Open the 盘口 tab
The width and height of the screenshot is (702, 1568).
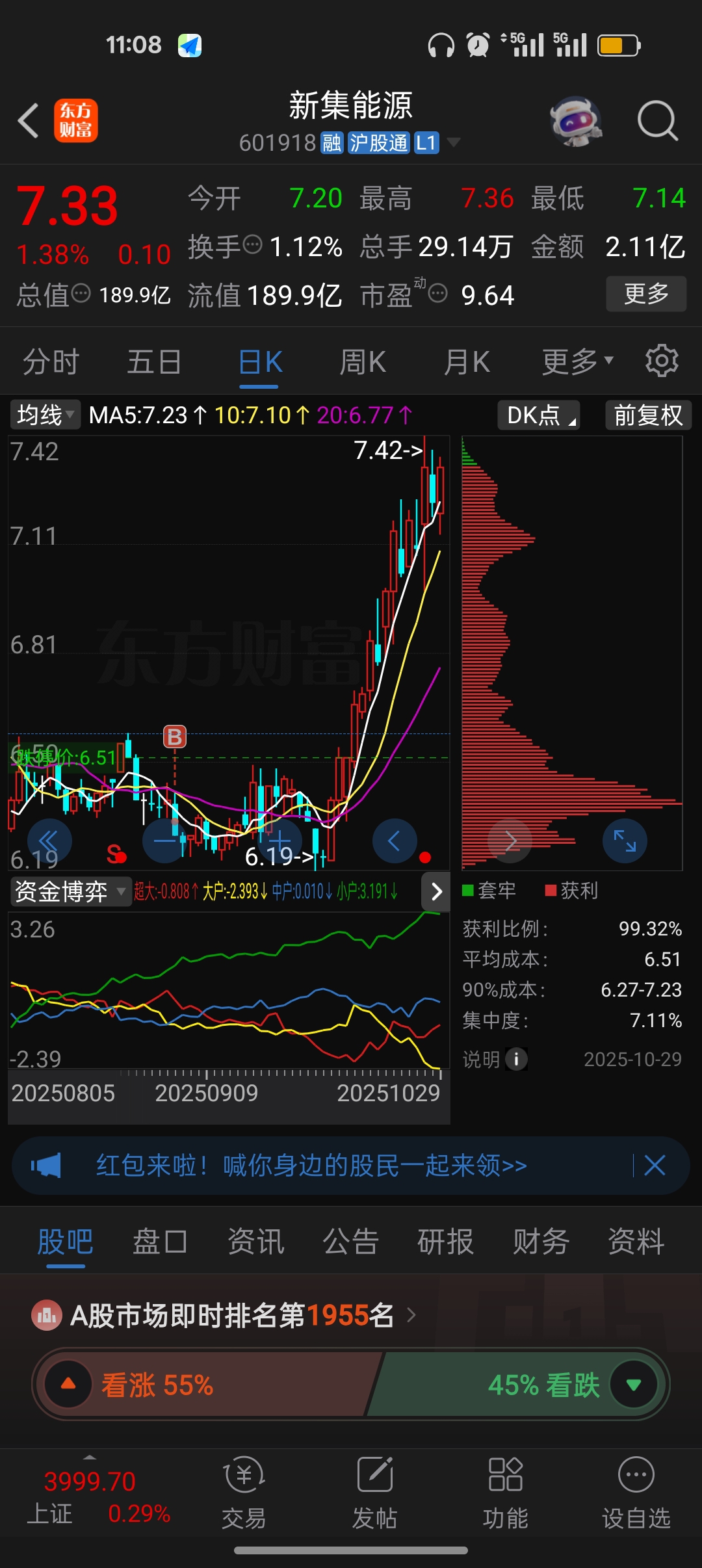pos(160,1242)
